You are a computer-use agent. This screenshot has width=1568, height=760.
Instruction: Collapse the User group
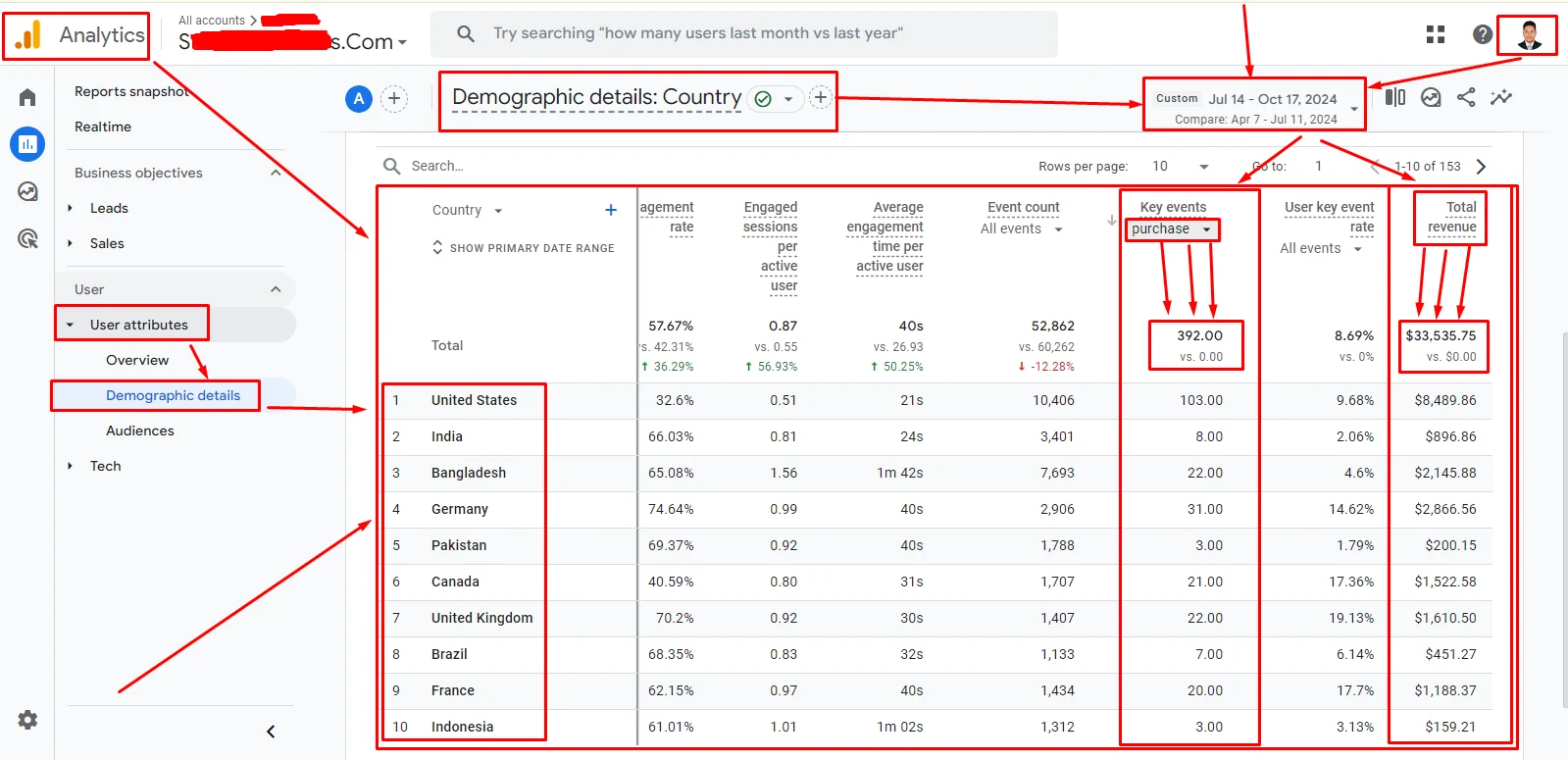(x=276, y=289)
